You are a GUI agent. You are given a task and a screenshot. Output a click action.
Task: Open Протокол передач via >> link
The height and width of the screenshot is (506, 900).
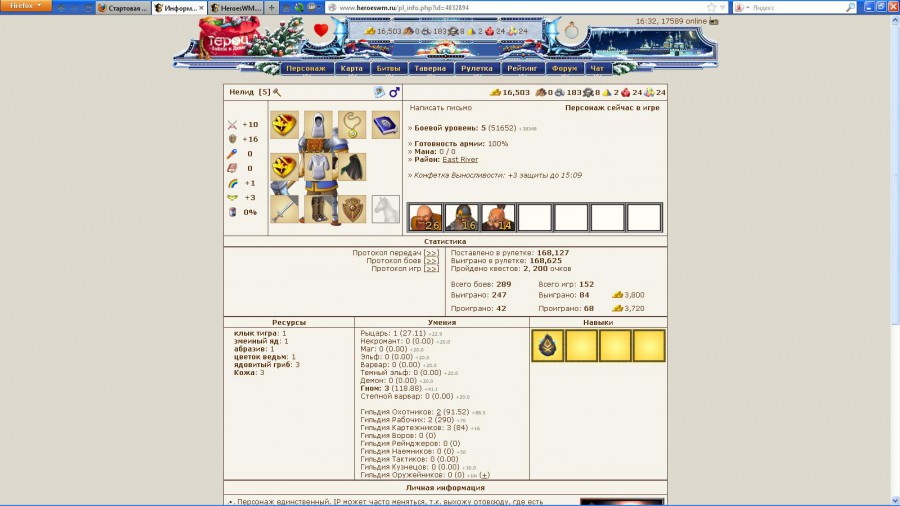coord(431,253)
